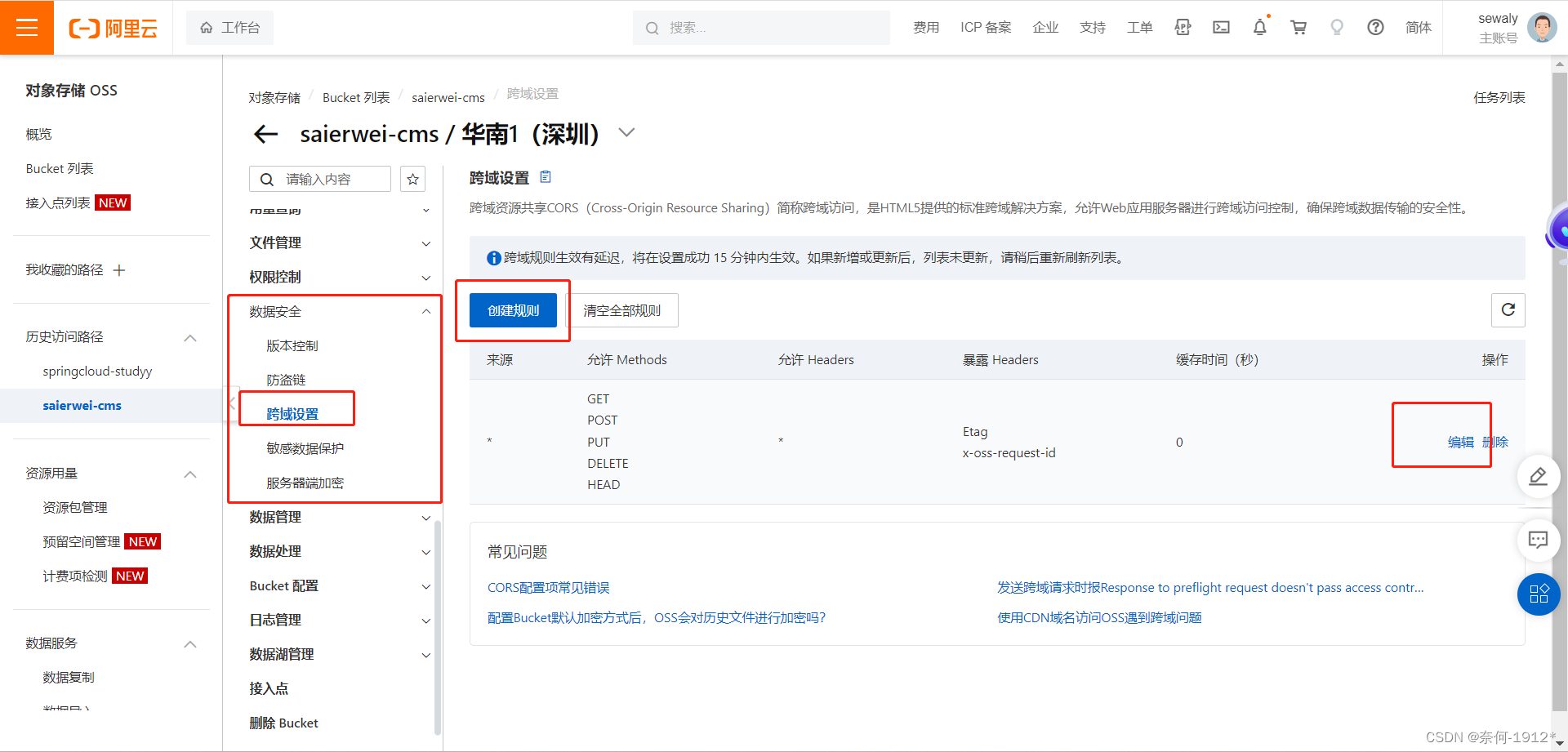
Task: Collapse 数据安全 menu group
Action: click(x=340, y=312)
